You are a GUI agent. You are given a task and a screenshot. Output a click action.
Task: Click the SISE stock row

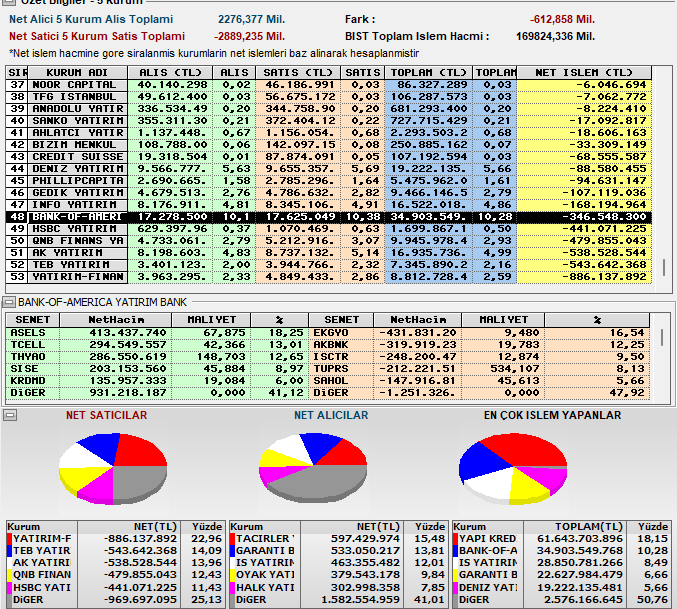(x=157, y=369)
